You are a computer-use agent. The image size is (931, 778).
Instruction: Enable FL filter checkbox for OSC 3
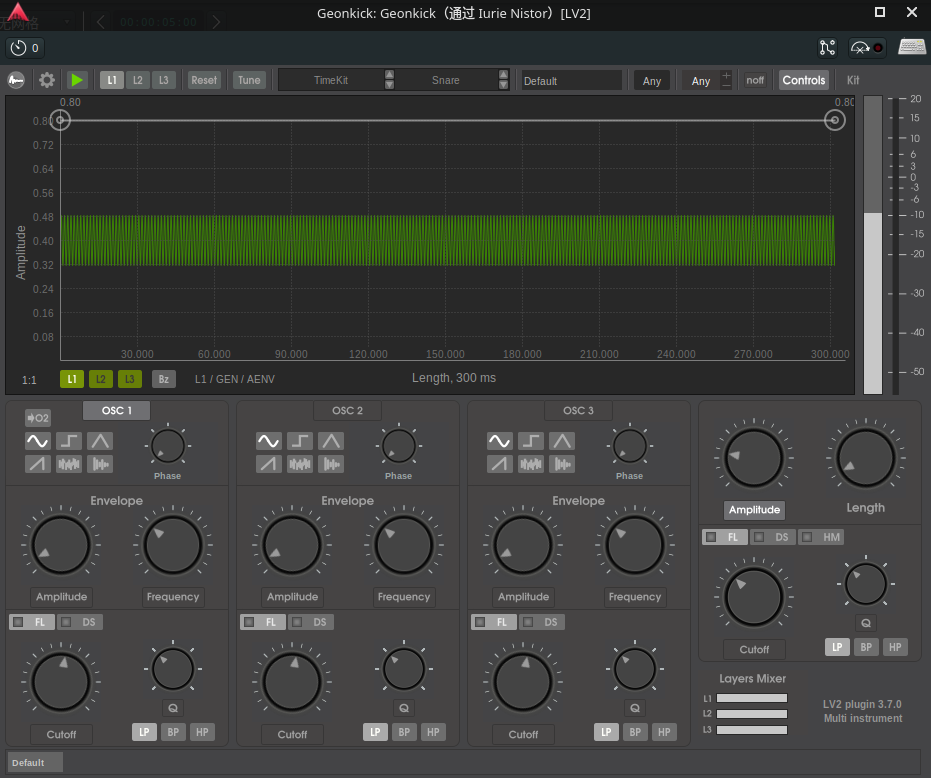point(480,622)
